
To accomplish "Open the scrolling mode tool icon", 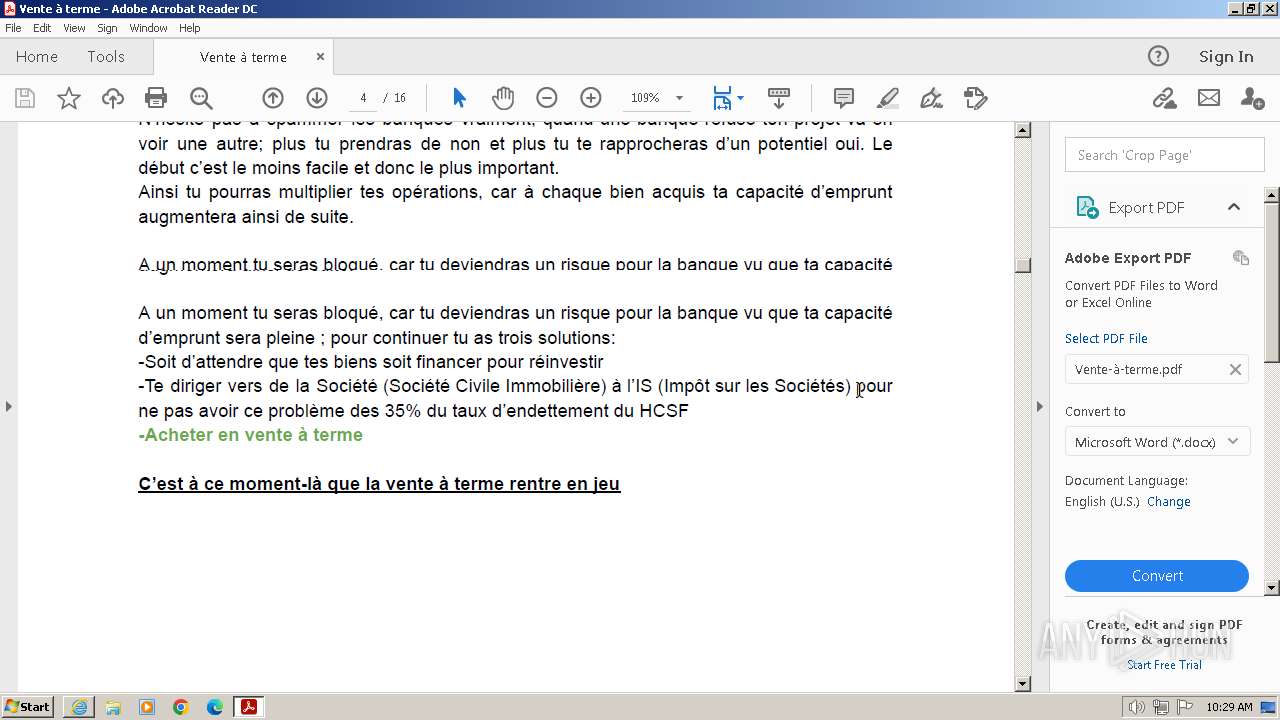I will pos(779,98).
